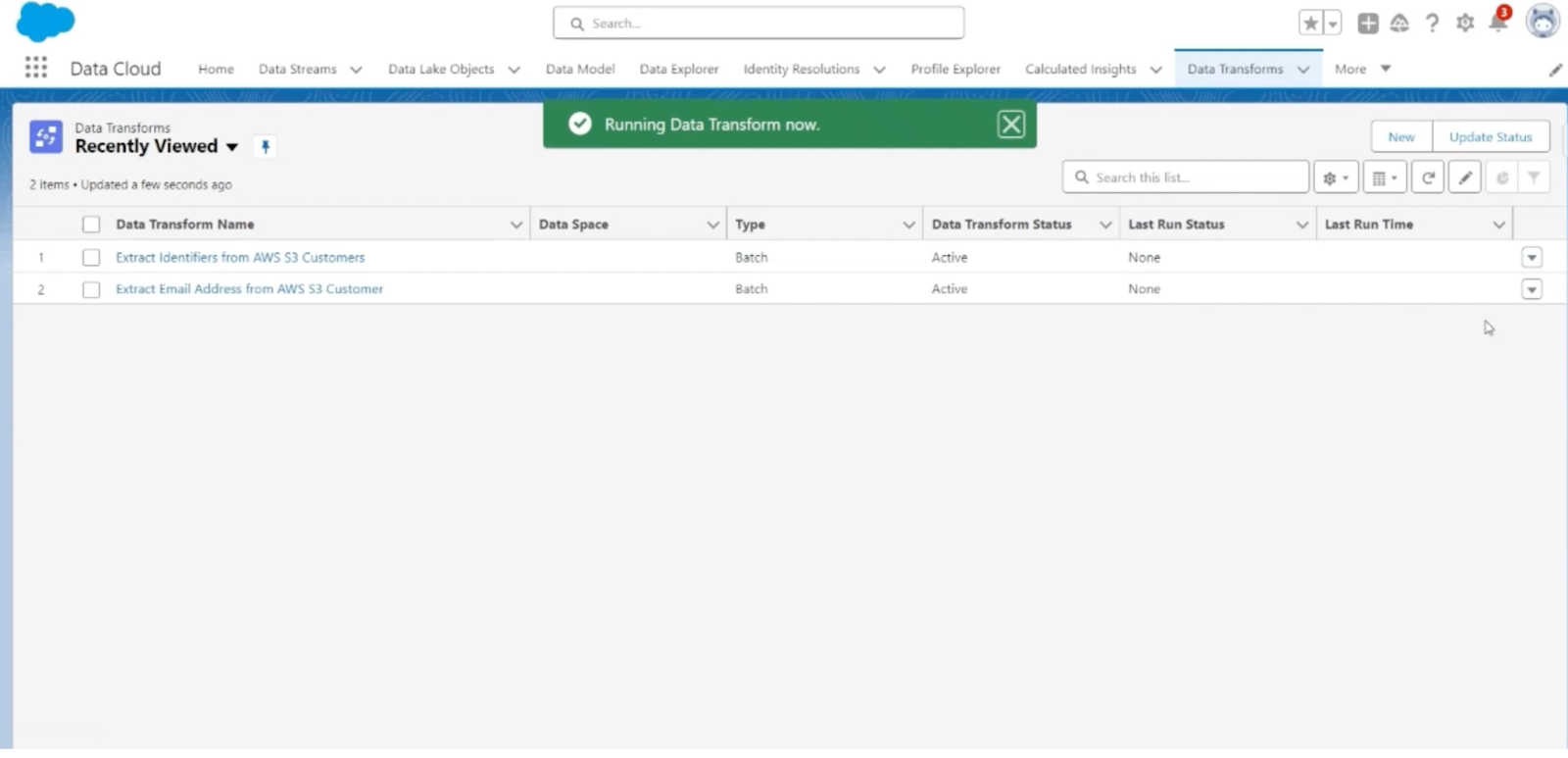1568x758 pixels.
Task: Expand the Data Transforms tab chevron
Action: click(1303, 70)
